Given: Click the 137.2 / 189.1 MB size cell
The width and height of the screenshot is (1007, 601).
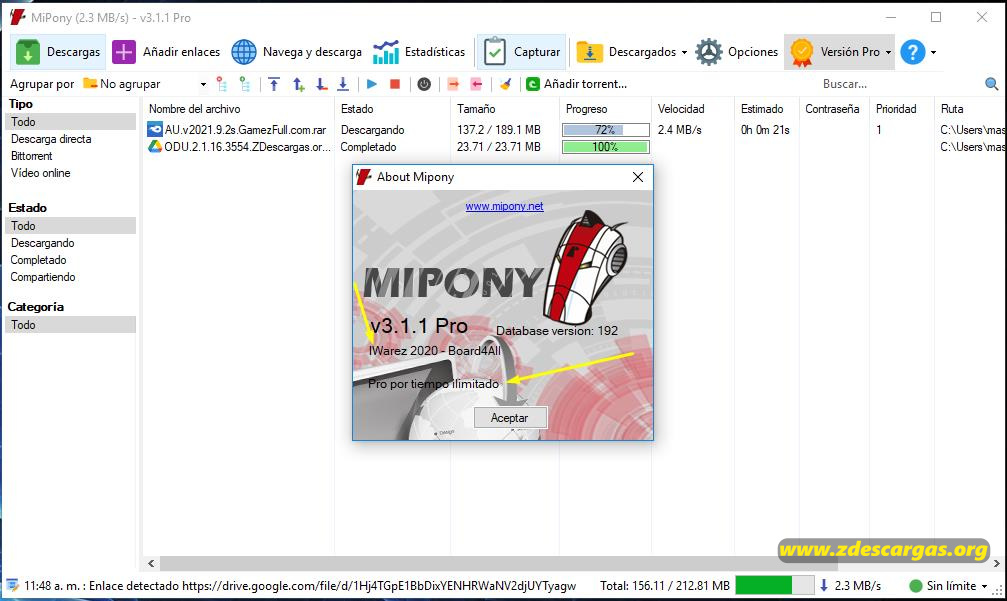Looking at the screenshot, I should coord(498,130).
